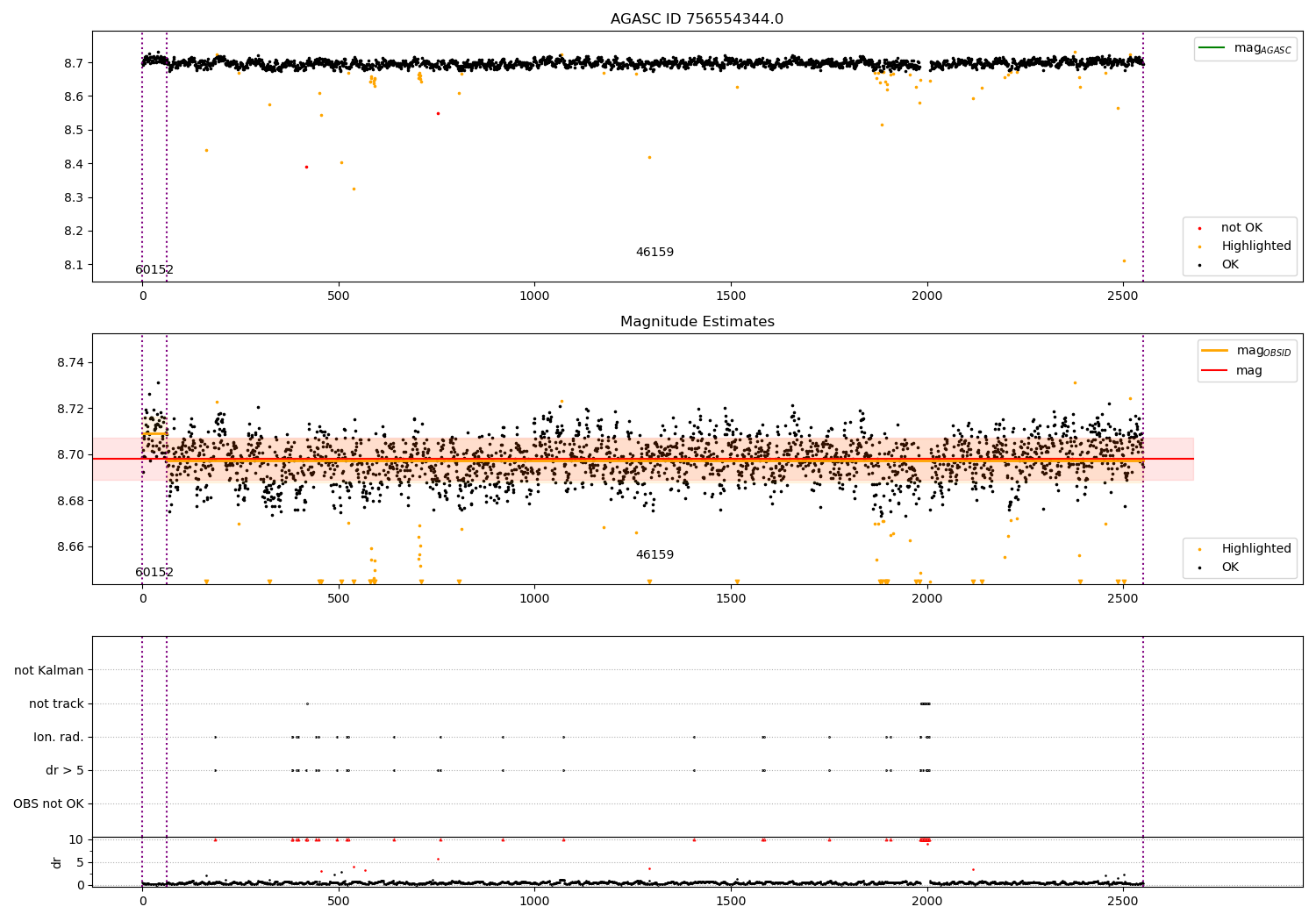Click the 'AGASC ID 756554344.0' plot title
Screen dimensions: 1316x921
point(697,19)
